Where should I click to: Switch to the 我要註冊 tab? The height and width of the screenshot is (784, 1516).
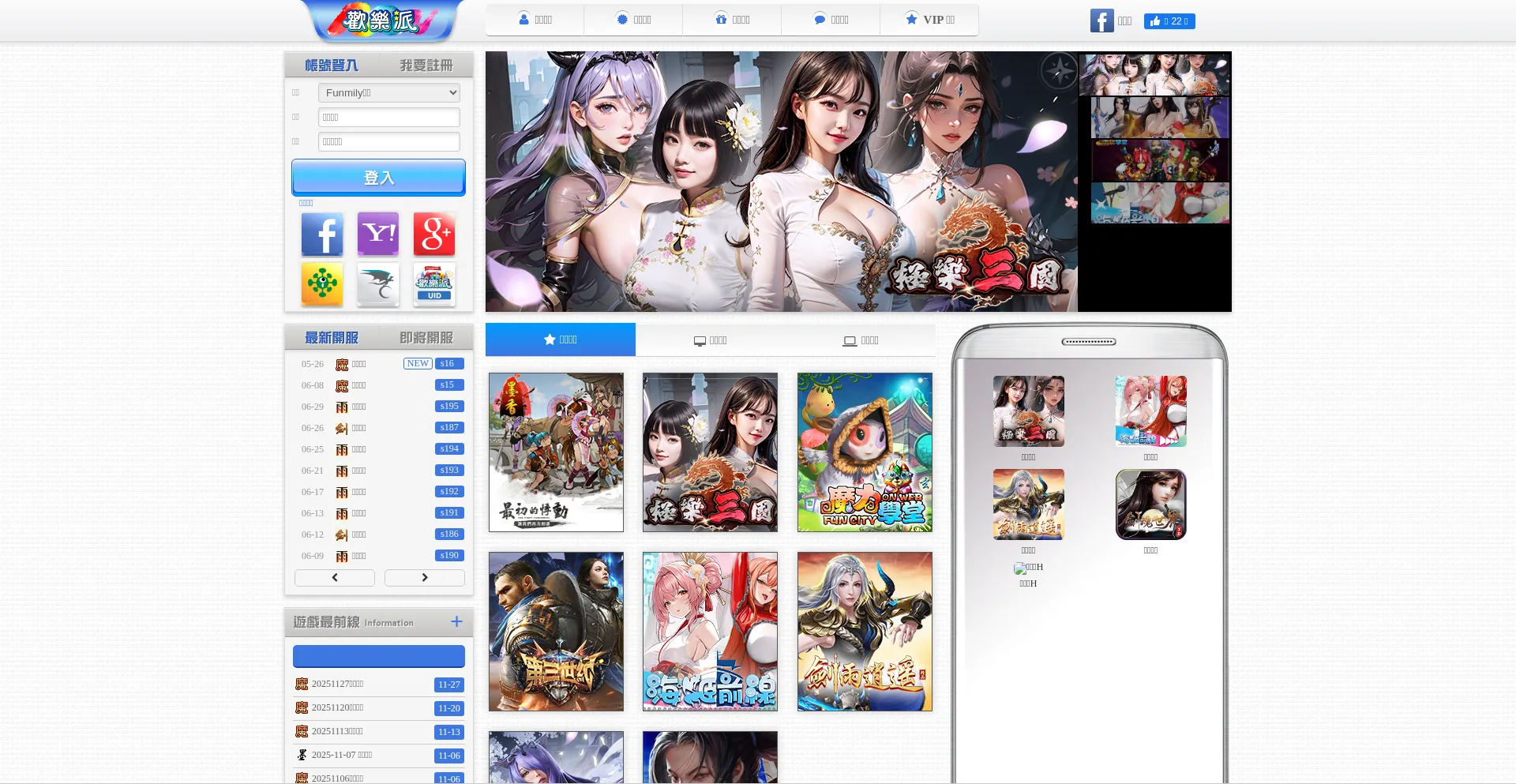[x=426, y=66]
